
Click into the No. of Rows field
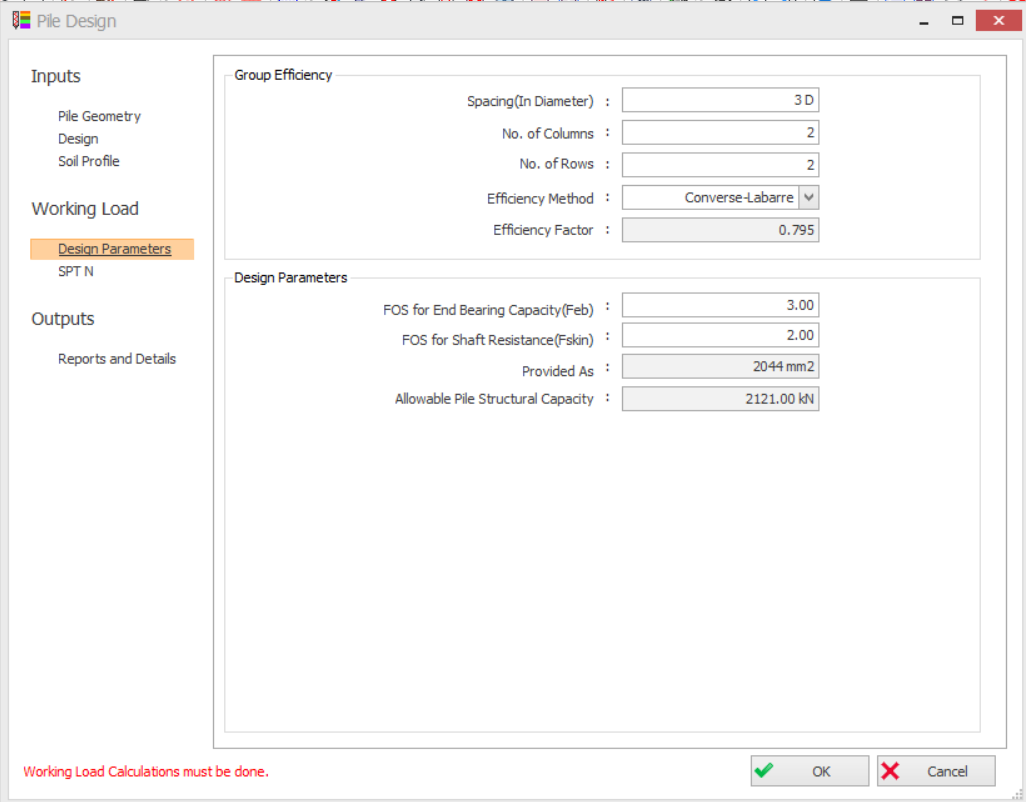point(720,165)
